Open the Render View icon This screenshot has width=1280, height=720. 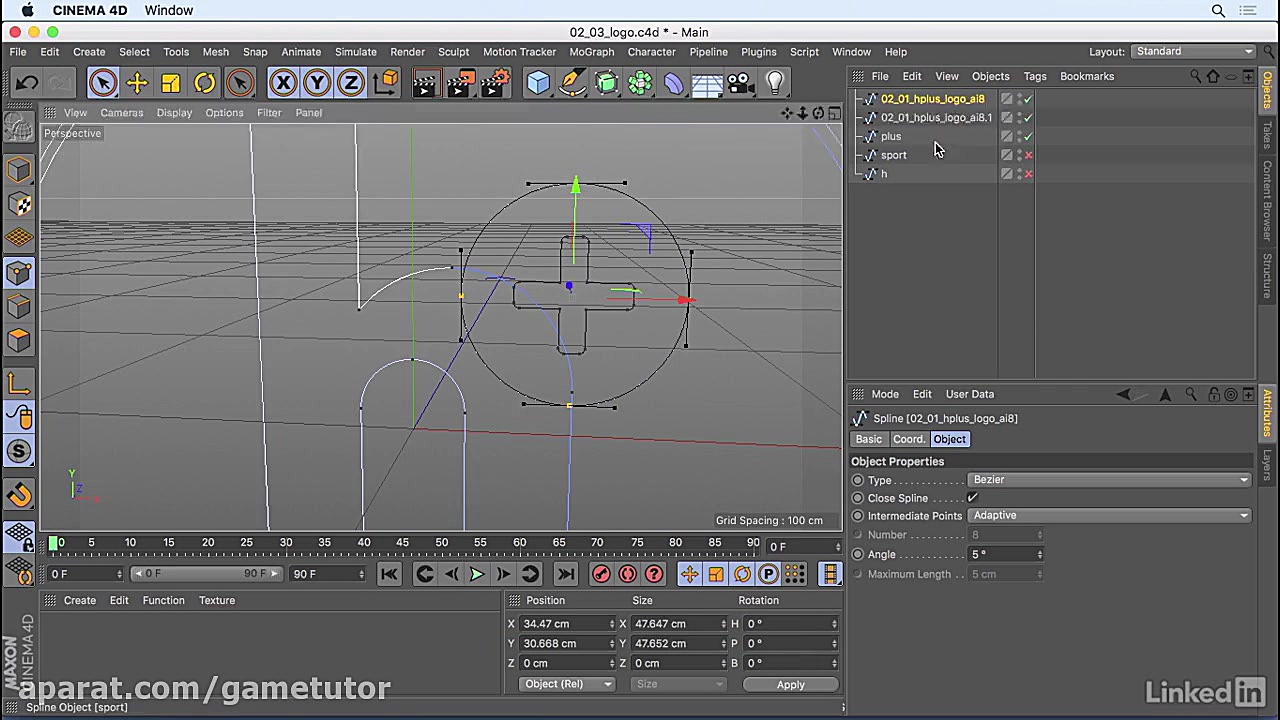(425, 83)
